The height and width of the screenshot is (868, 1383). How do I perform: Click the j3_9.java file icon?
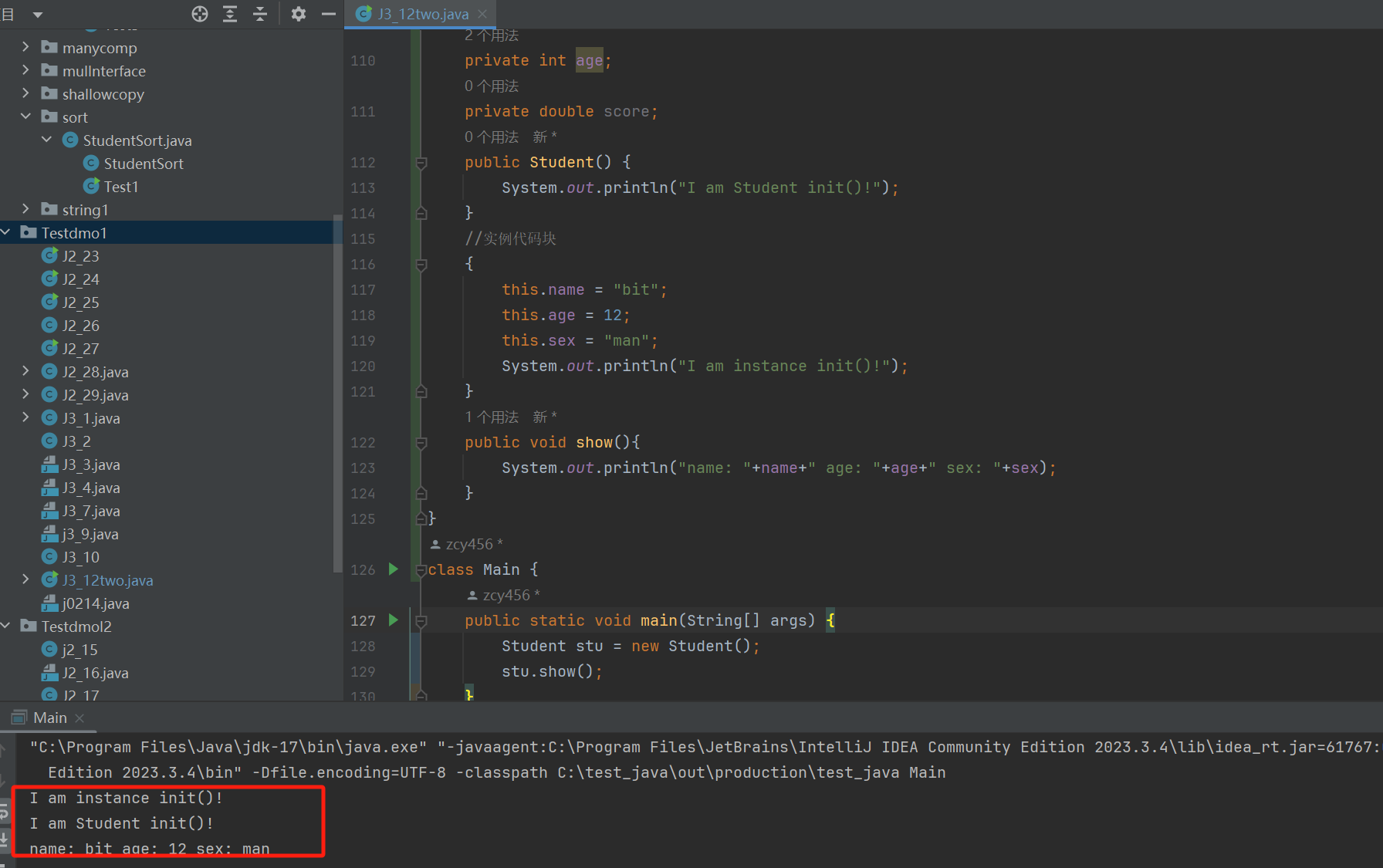click(49, 533)
